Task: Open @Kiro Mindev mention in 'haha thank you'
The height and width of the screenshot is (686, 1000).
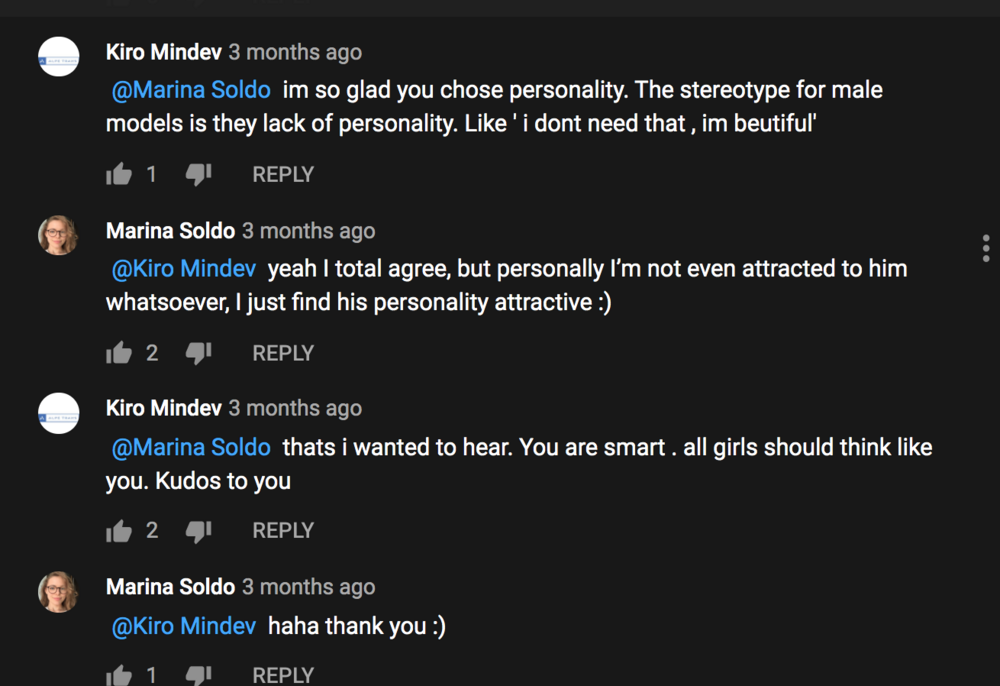Action: coord(184,626)
